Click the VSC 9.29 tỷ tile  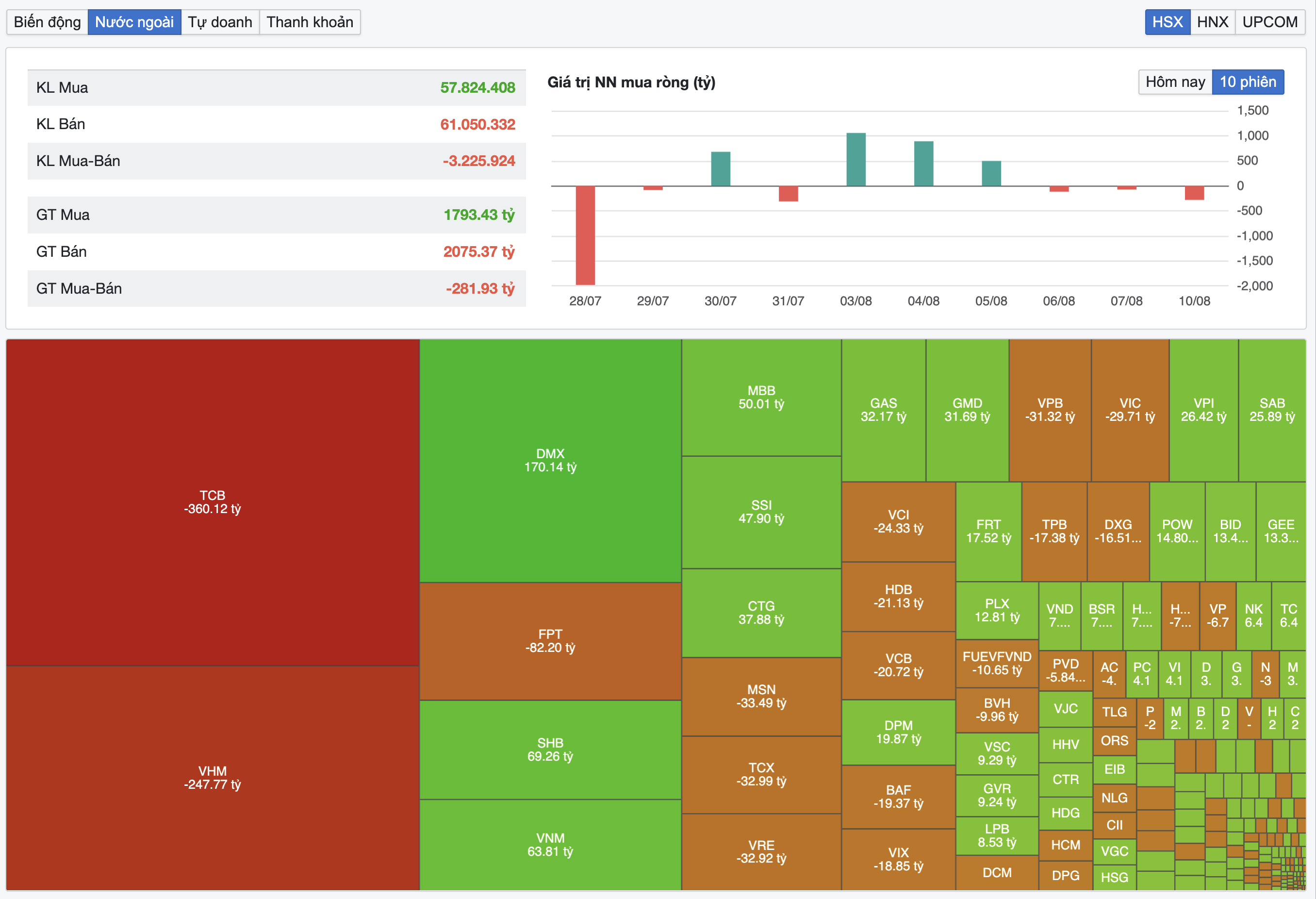click(x=997, y=754)
